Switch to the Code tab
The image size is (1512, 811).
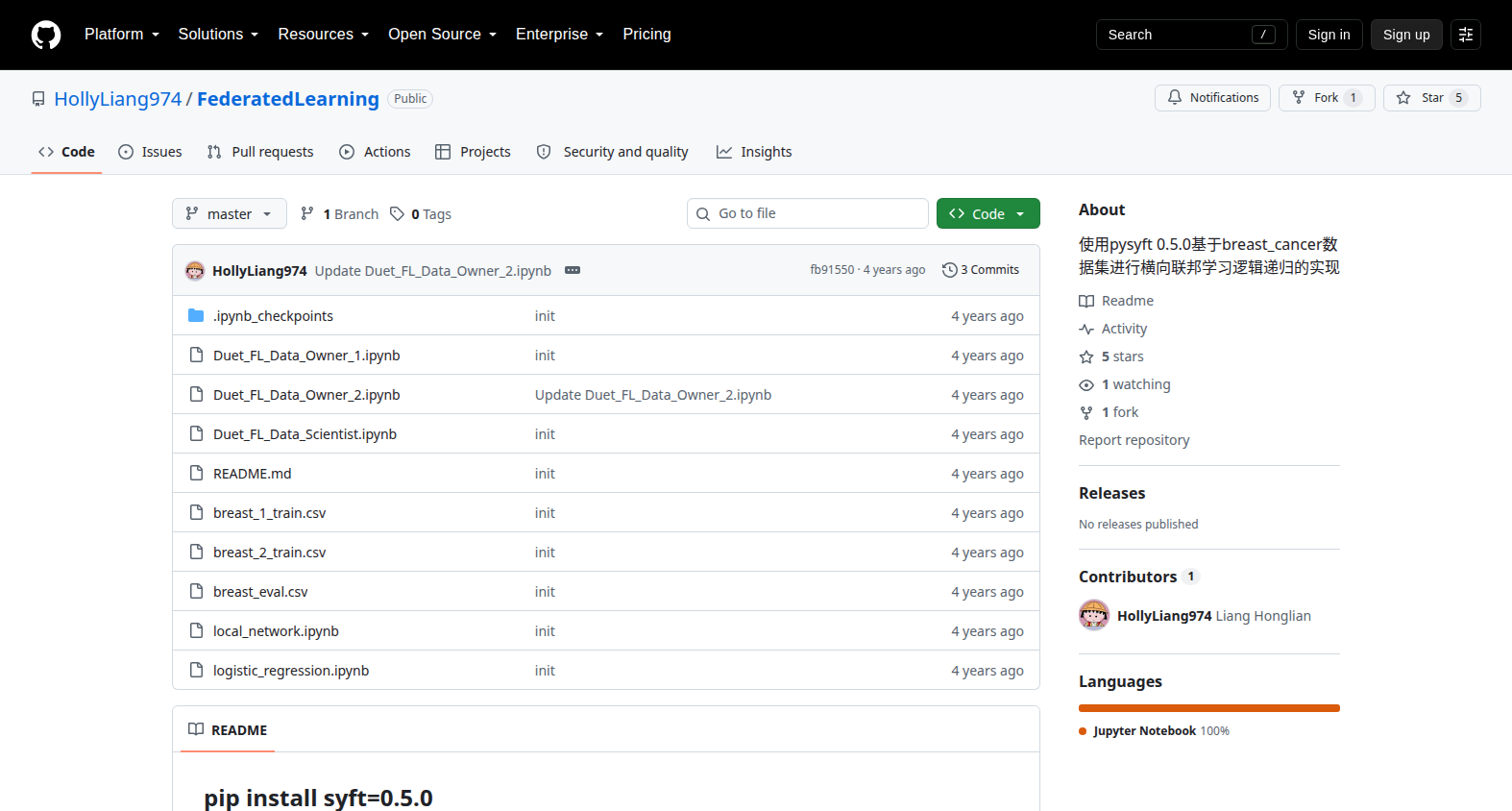tap(66, 152)
